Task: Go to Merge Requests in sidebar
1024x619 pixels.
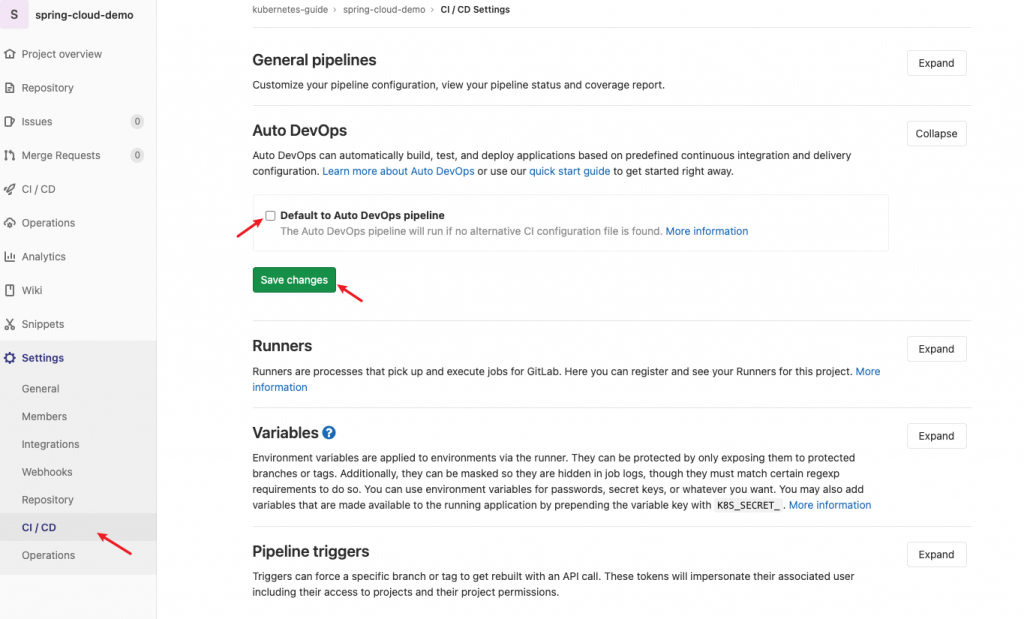Action: (x=61, y=155)
